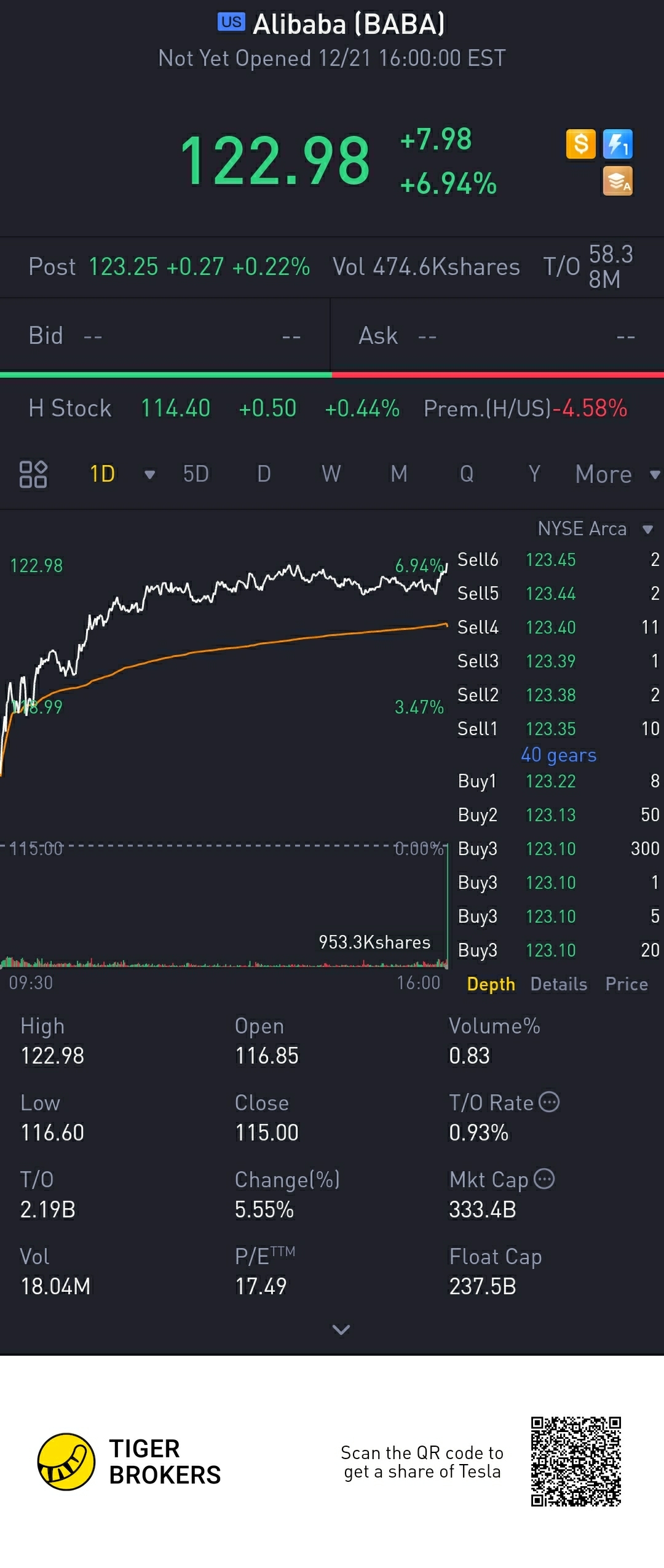Tap Sell1 price 123.35
This screenshot has height=1568, width=664.
click(550, 729)
